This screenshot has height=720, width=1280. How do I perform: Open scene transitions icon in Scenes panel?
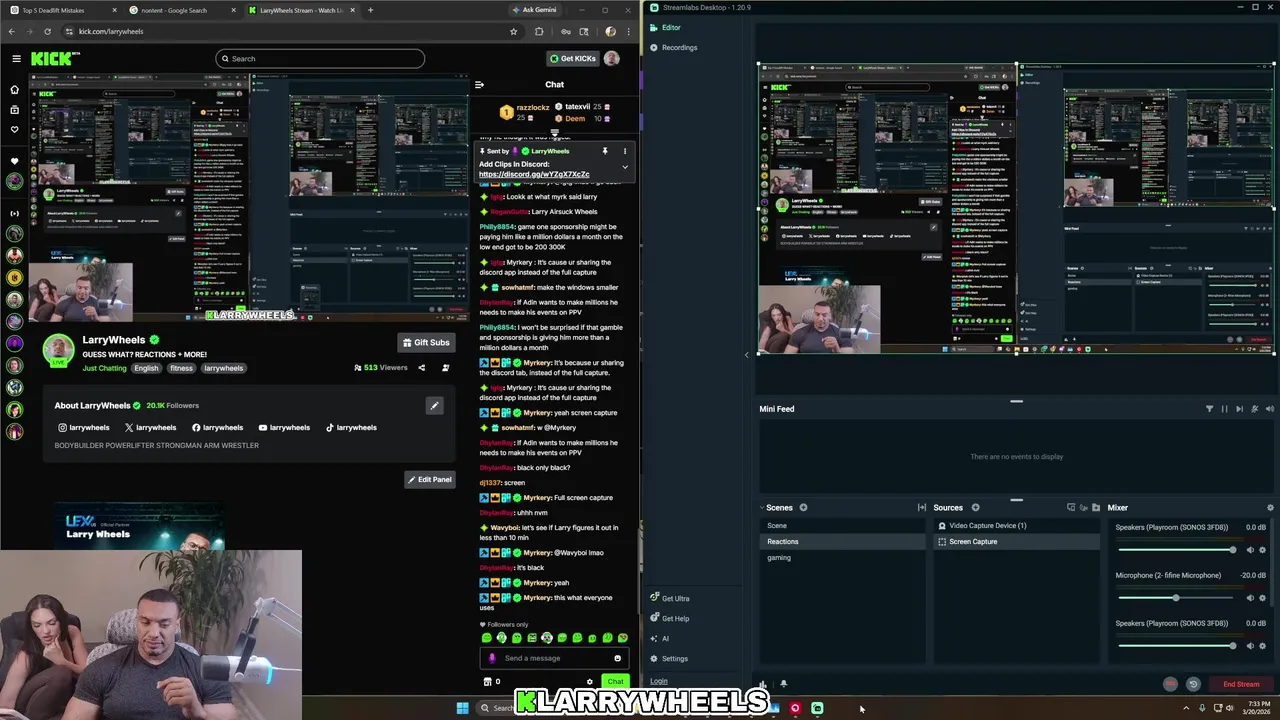tap(921, 508)
